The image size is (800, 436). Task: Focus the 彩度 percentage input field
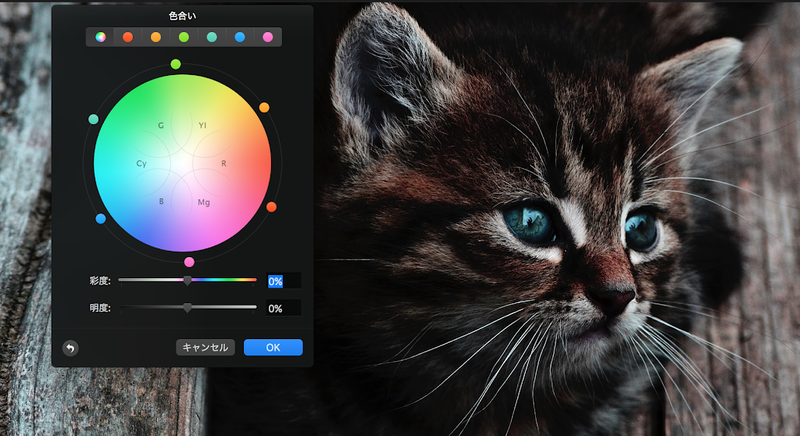coord(283,281)
